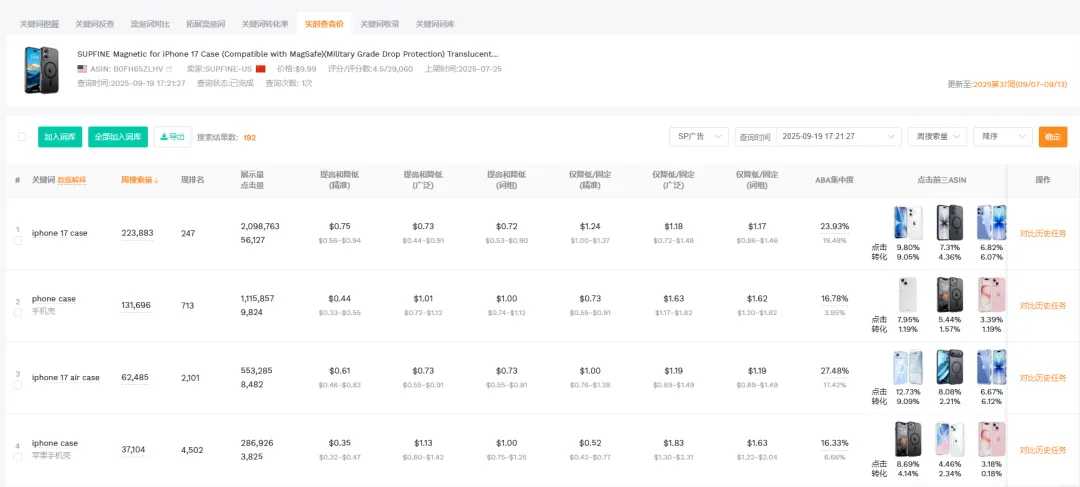Go to the 拓展流量词 tab

point(205,24)
